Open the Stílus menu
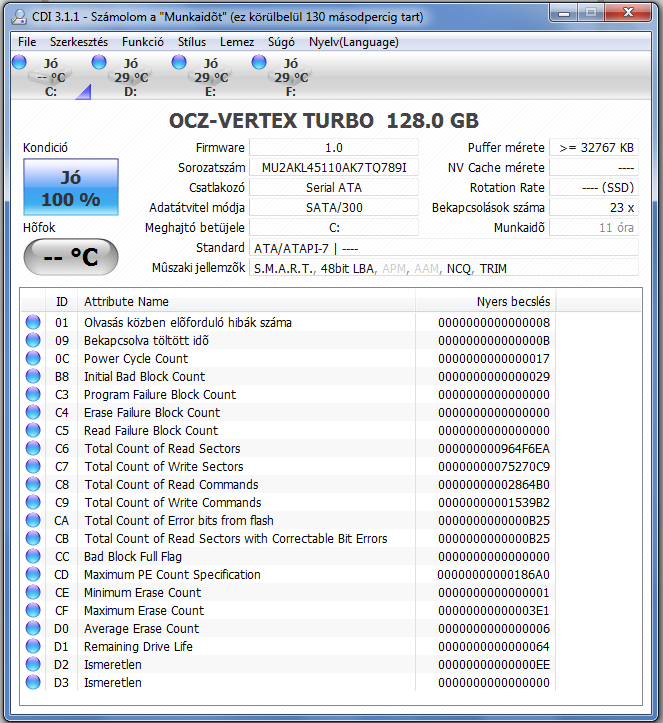The width and height of the screenshot is (663, 723). (x=192, y=42)
